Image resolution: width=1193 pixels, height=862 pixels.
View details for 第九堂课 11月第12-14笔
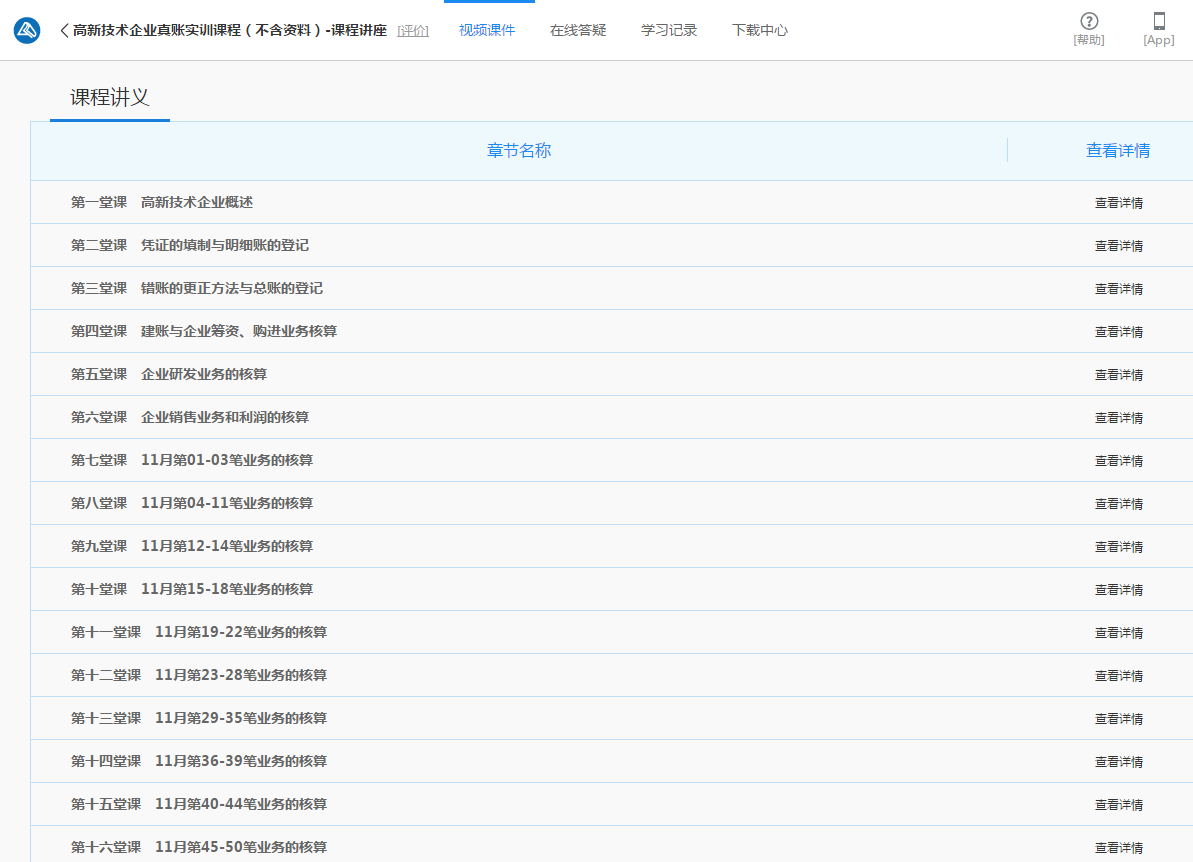pyautogui.click(x=1118, y=547)
